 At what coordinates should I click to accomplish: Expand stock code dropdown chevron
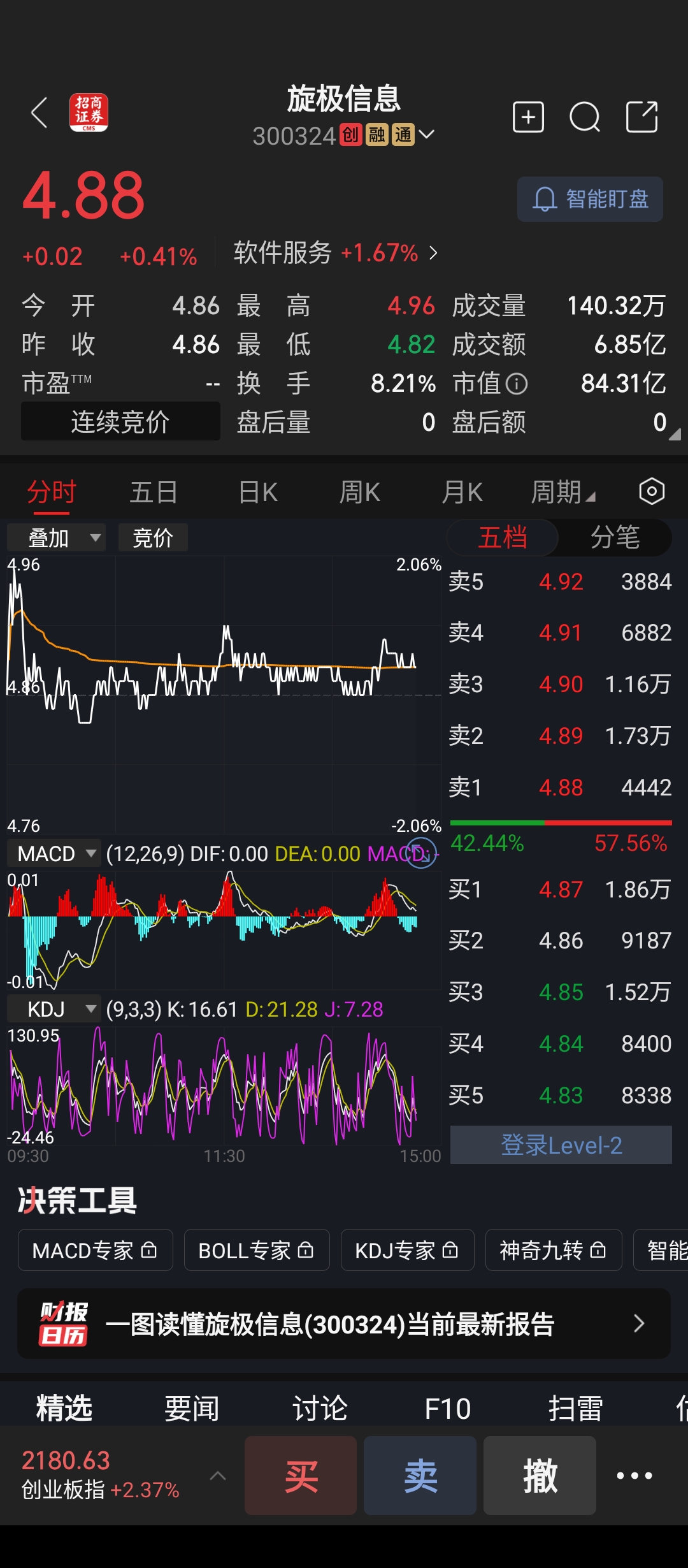(x=426, y=134)
